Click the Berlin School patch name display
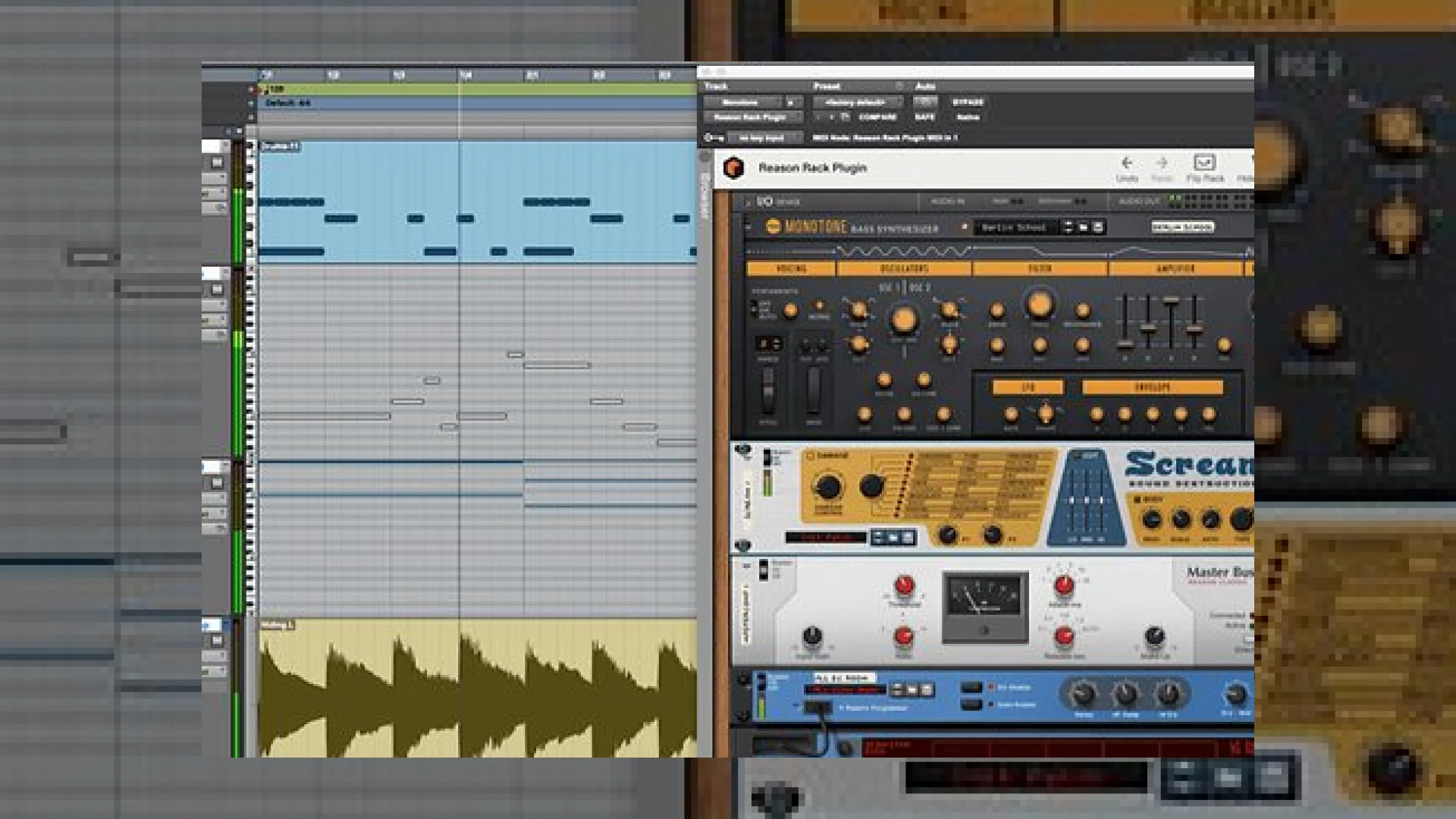 click(1014, 227)
